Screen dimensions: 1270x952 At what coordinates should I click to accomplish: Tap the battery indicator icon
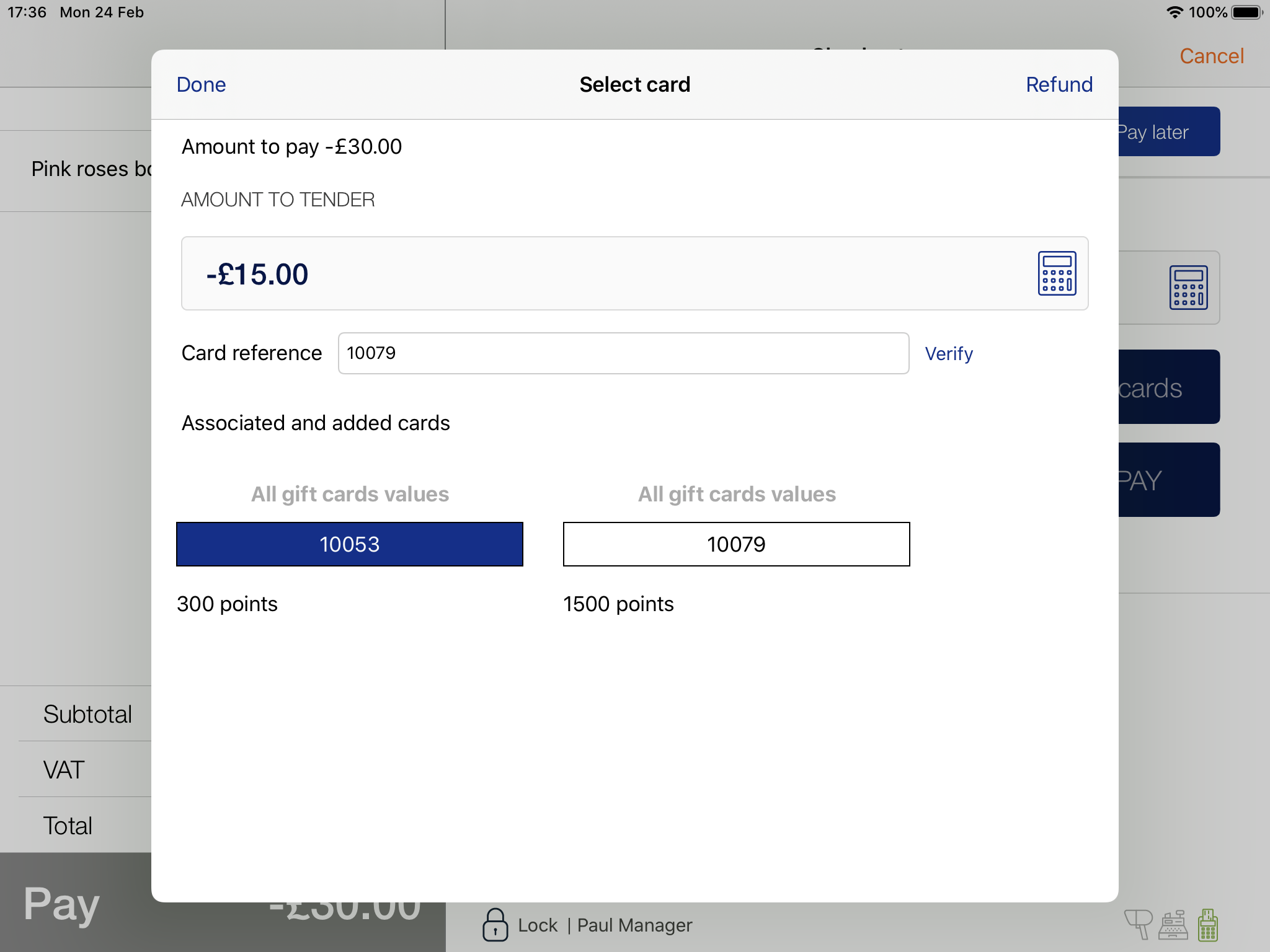coord(1246,12)
